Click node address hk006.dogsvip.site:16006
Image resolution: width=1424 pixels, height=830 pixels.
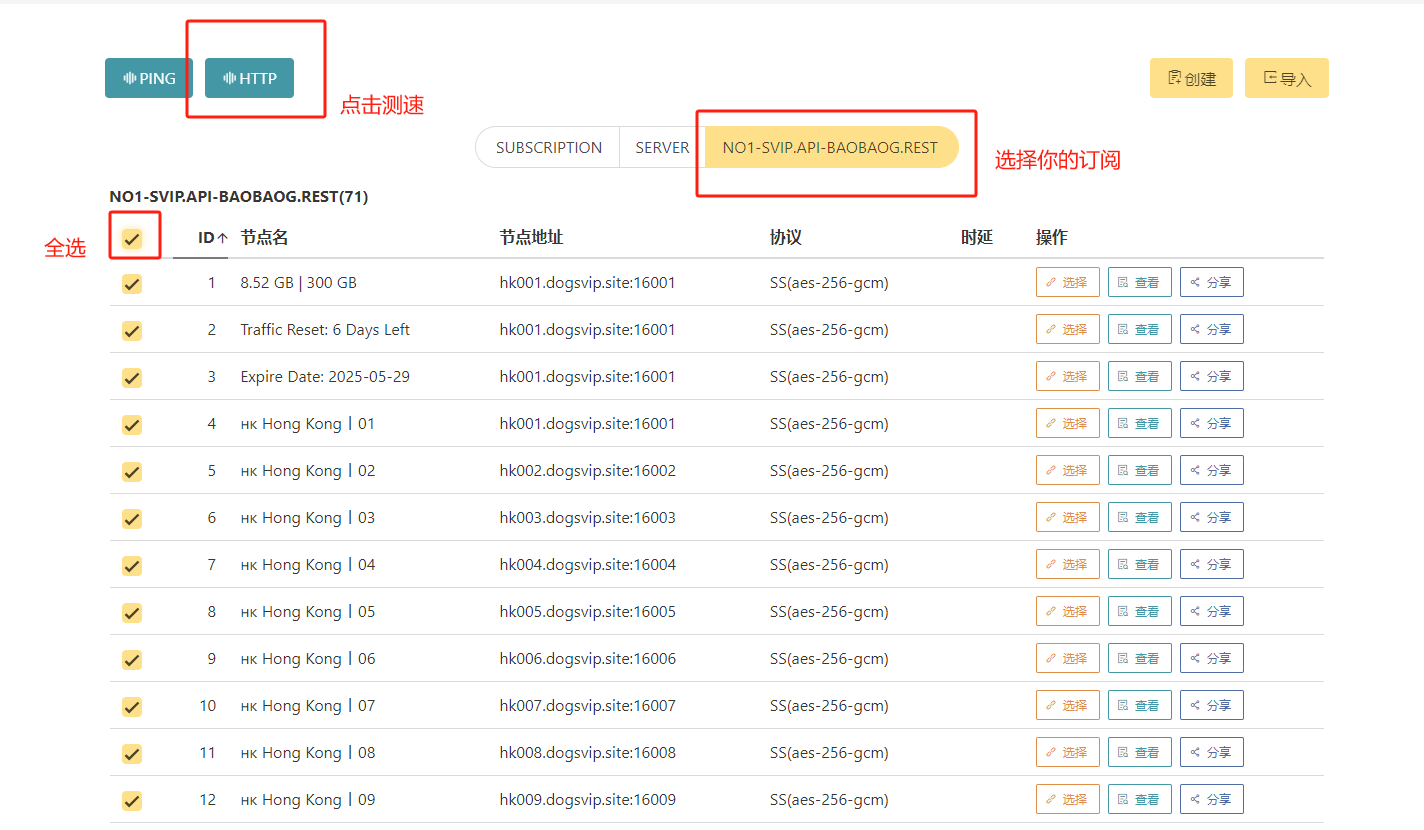click(587, 659)
